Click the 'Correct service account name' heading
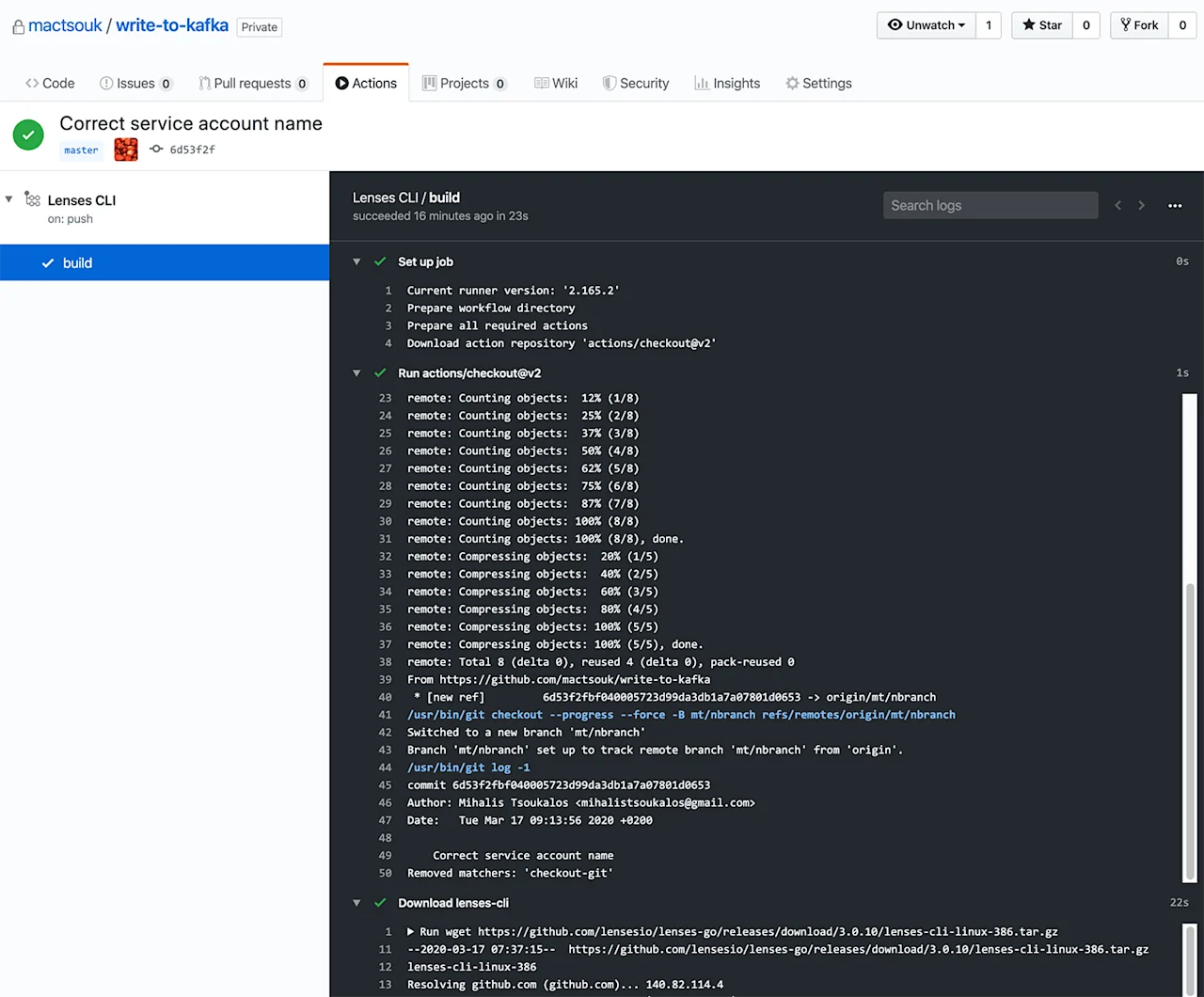 coord(191,123)
